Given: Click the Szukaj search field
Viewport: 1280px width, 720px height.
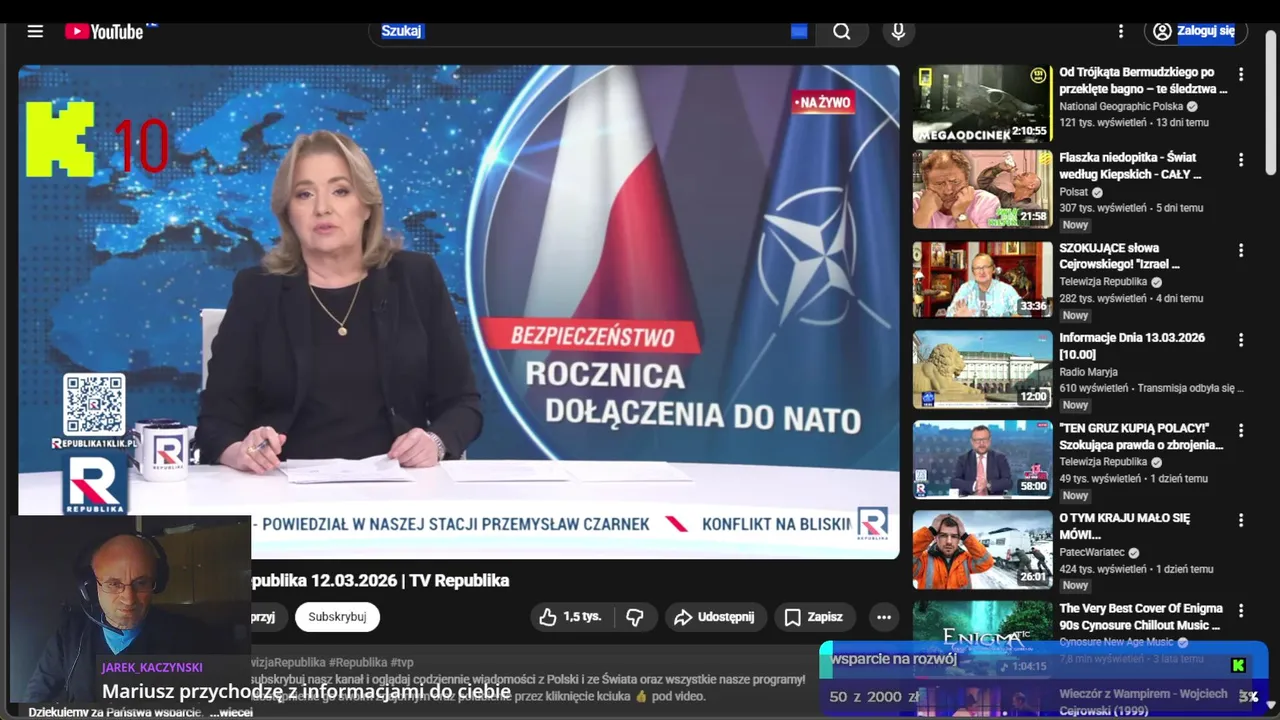Looking at the screenshot, I should click(x=593, y=31).
